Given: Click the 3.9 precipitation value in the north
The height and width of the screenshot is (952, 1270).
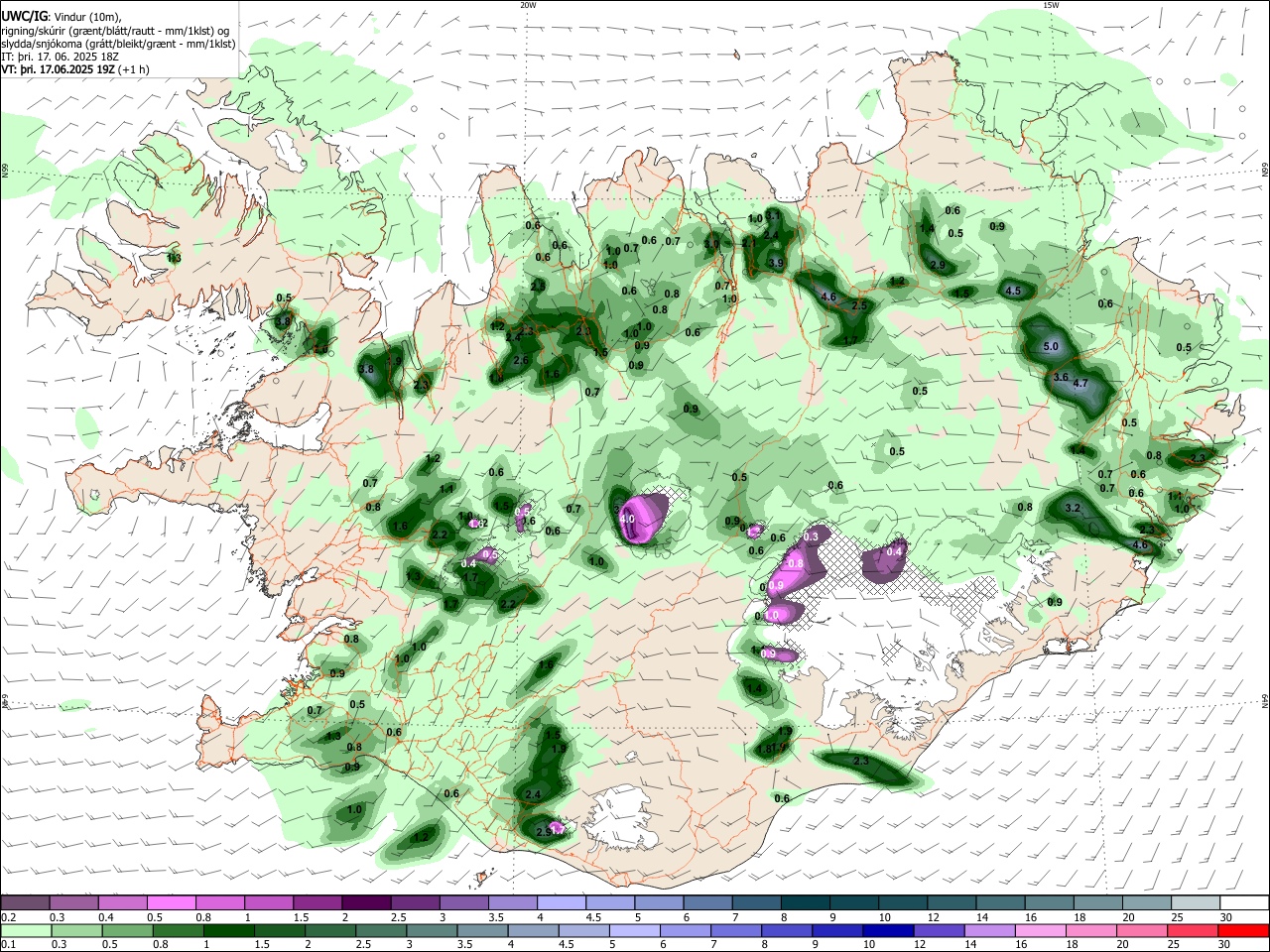Looking at the screenshot, I should tap(776, 263).
